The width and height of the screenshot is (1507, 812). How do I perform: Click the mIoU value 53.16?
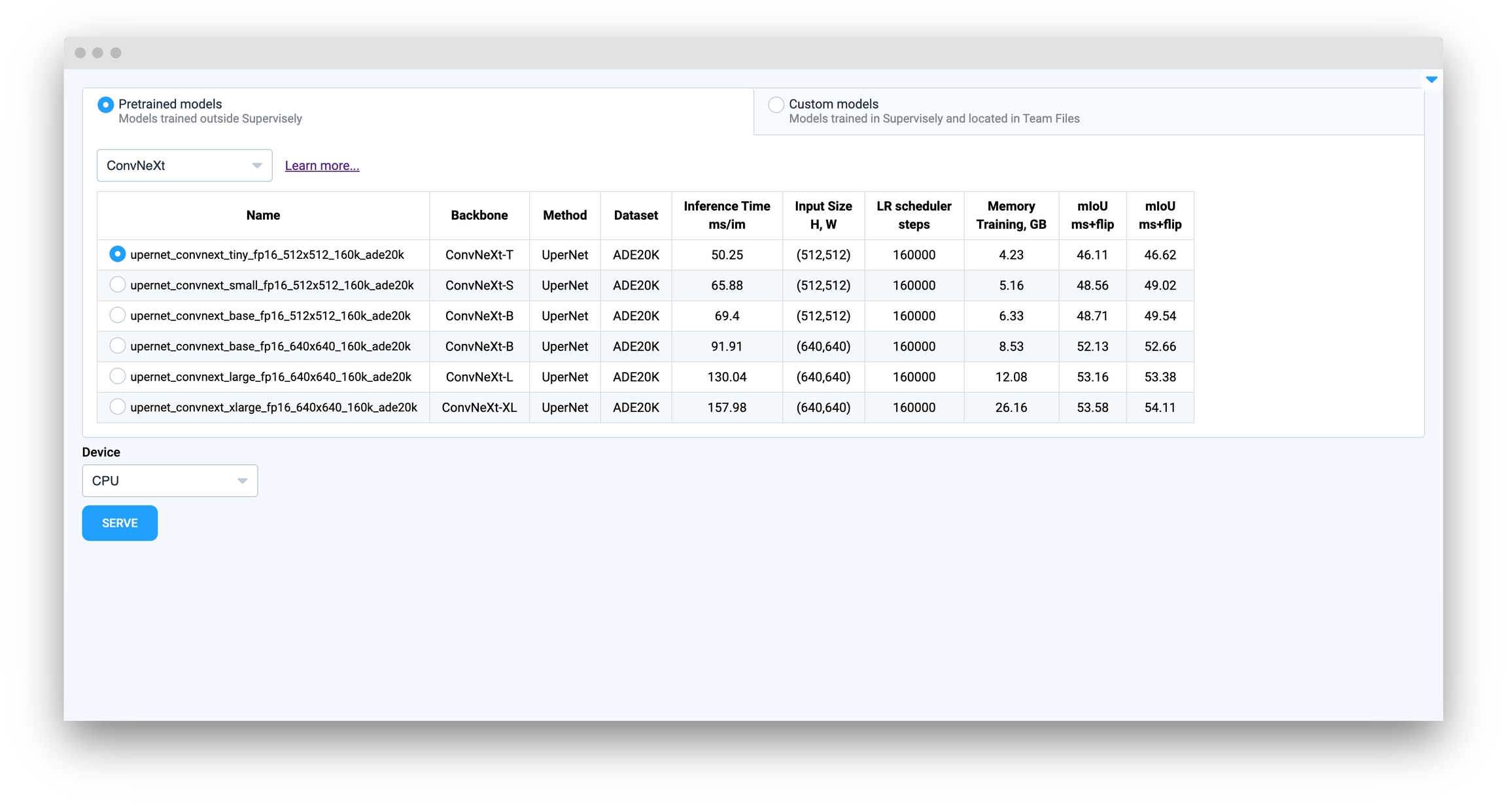[1092, 377]
